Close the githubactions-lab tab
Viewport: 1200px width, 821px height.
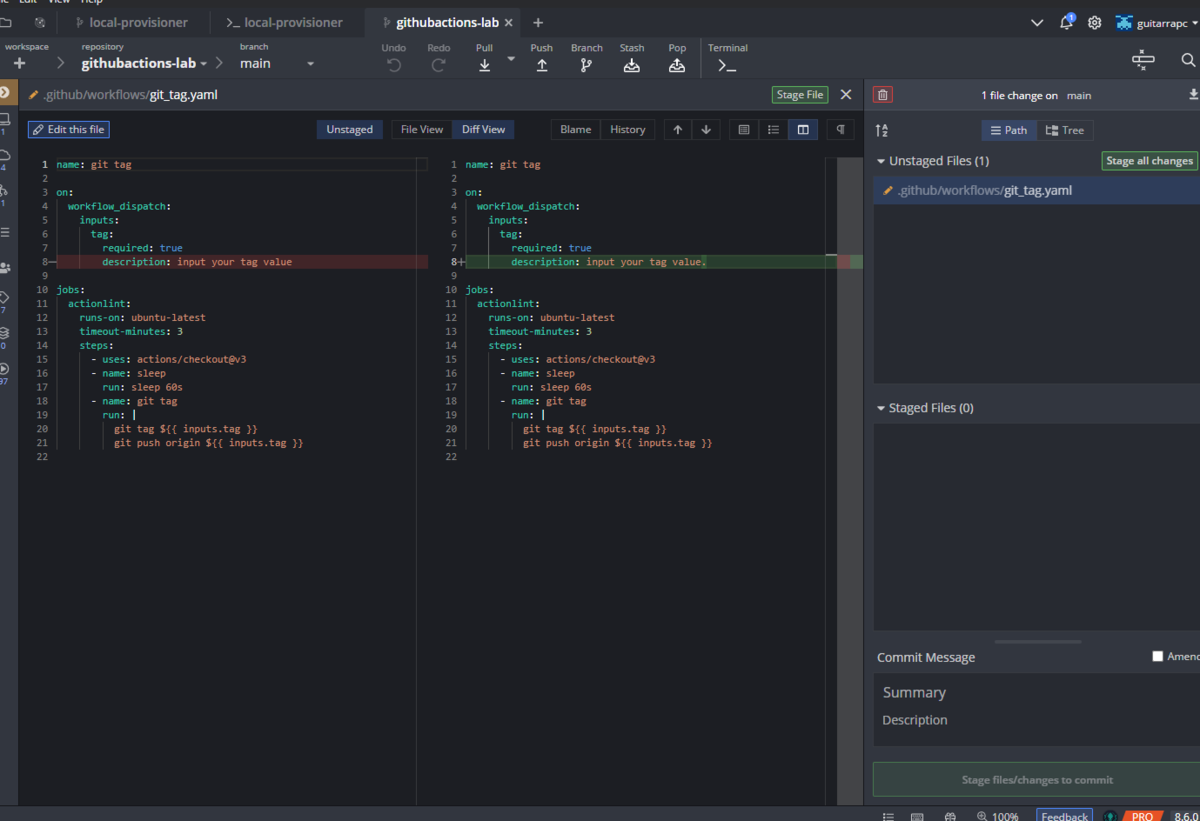pyautogui.click(x=509, y=22)
